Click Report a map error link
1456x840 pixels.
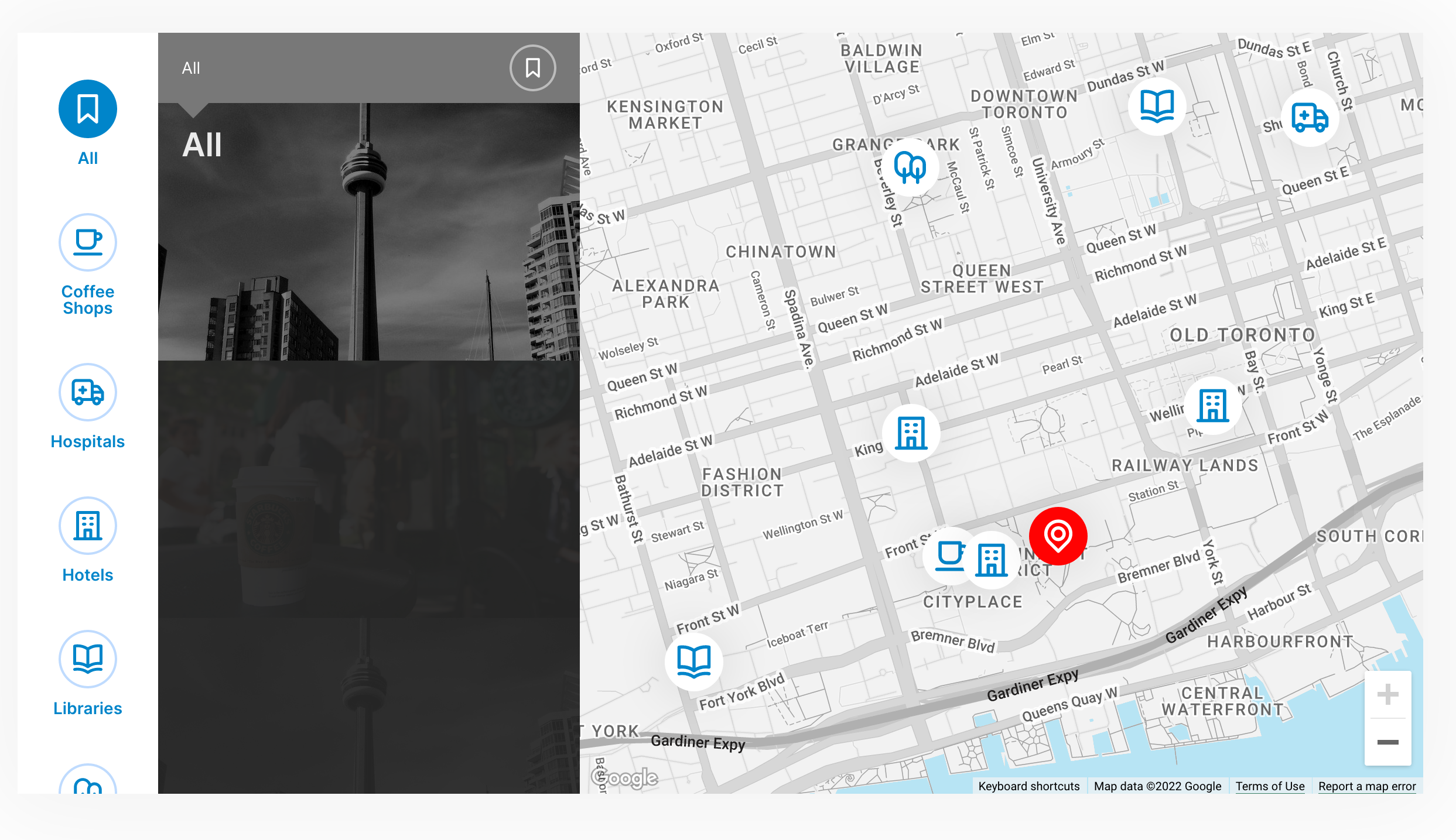pyautogui.click(x=1367, y=786)
